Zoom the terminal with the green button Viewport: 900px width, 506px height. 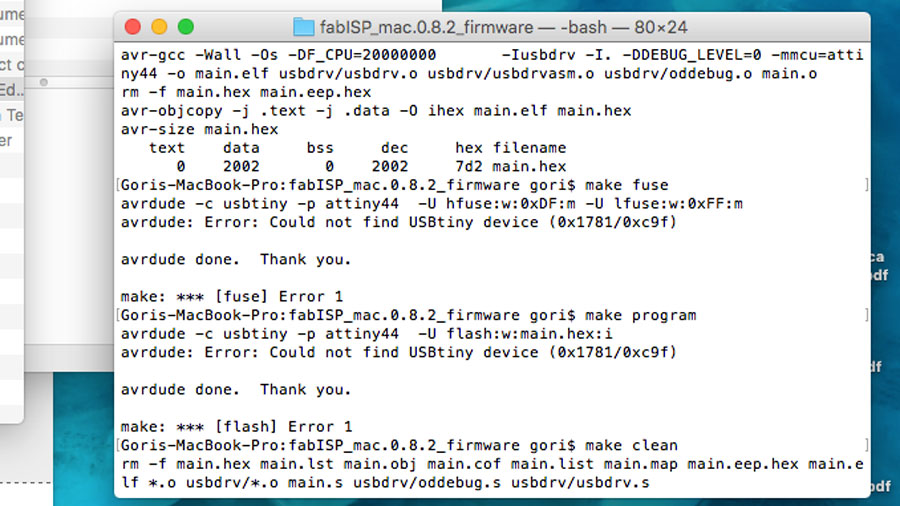coord(185,27)
